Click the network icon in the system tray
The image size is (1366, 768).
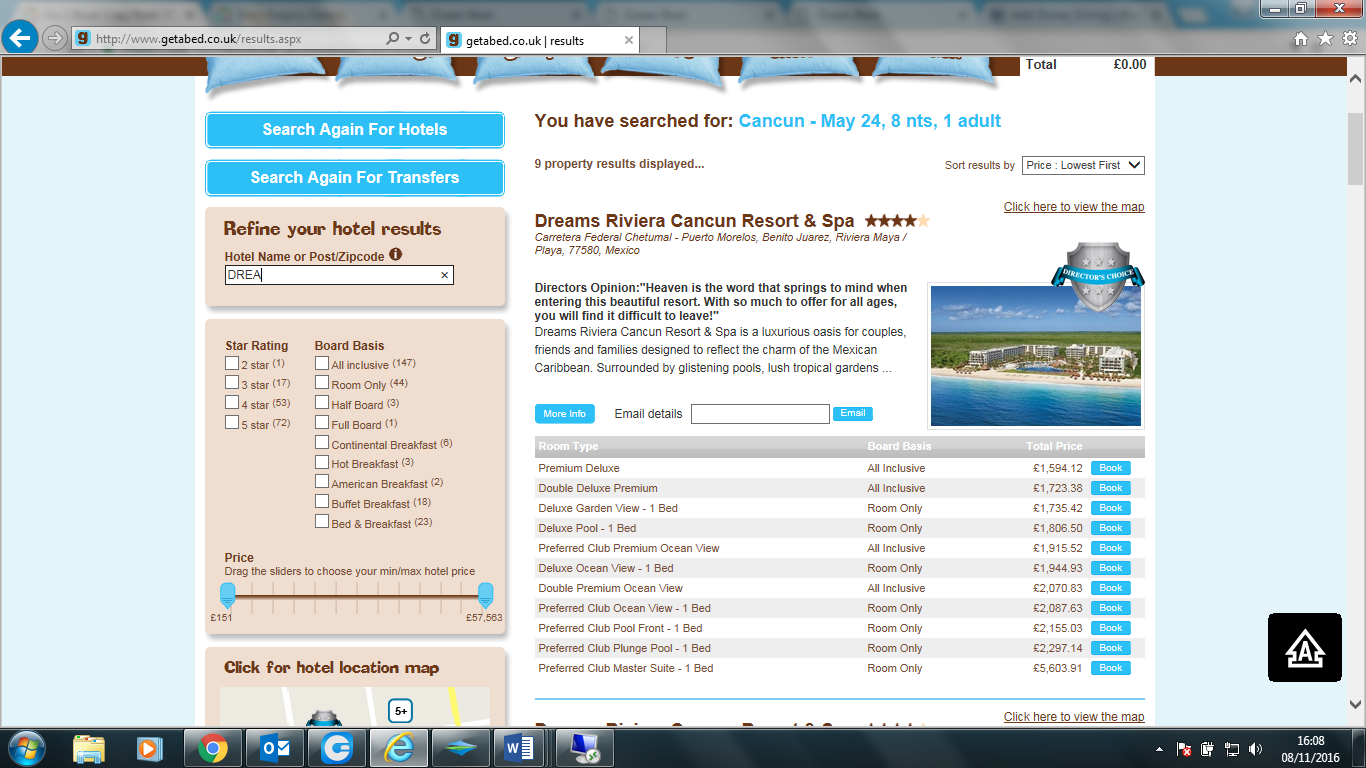pos(1232,749)
